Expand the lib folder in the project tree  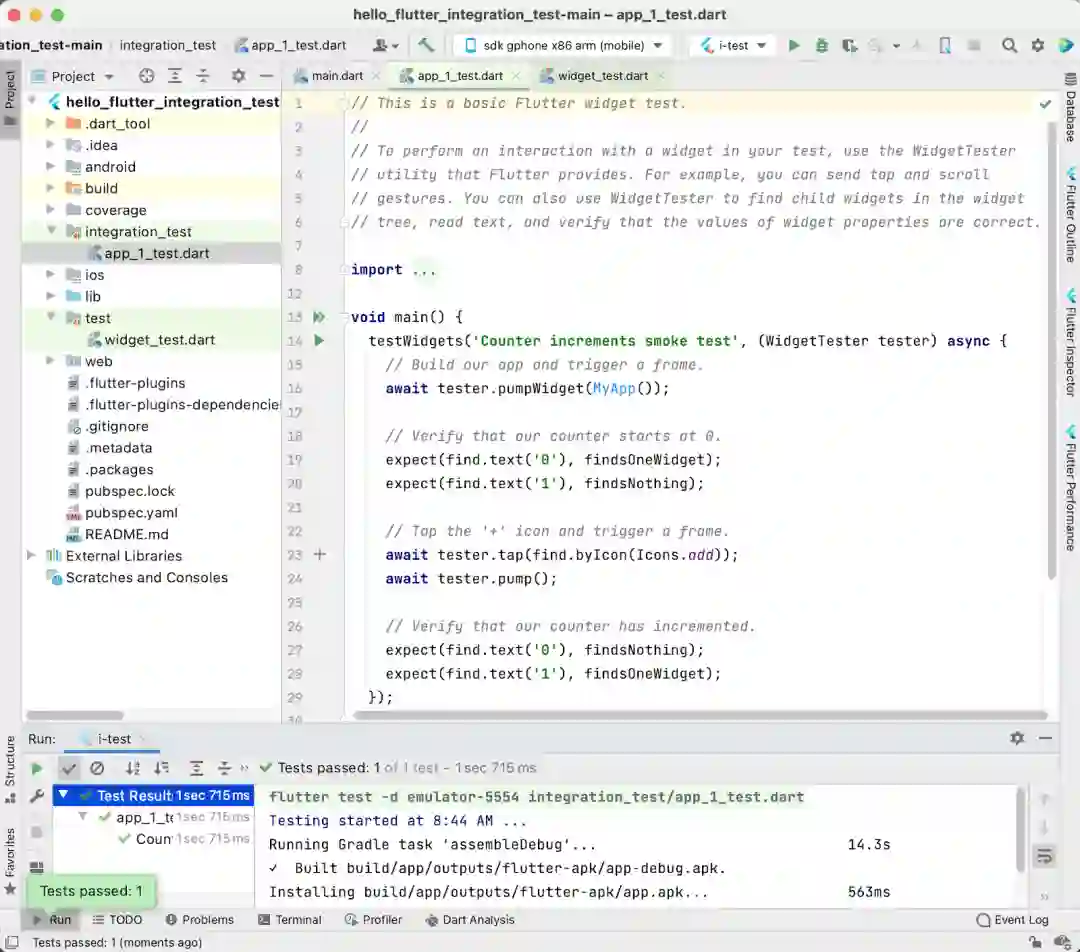pyautogui.click(x=51, y=296)
